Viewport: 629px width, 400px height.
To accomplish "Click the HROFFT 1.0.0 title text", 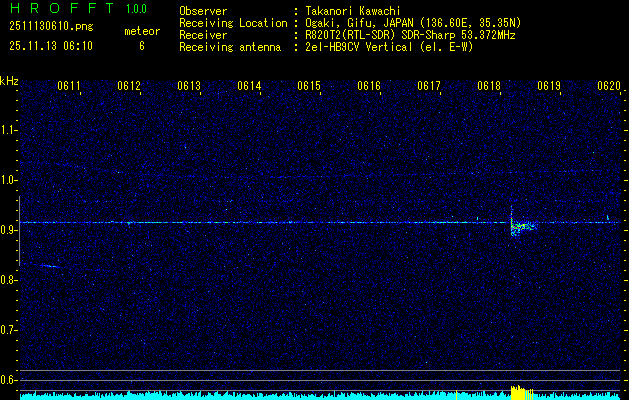I will [x=78, y=8].
